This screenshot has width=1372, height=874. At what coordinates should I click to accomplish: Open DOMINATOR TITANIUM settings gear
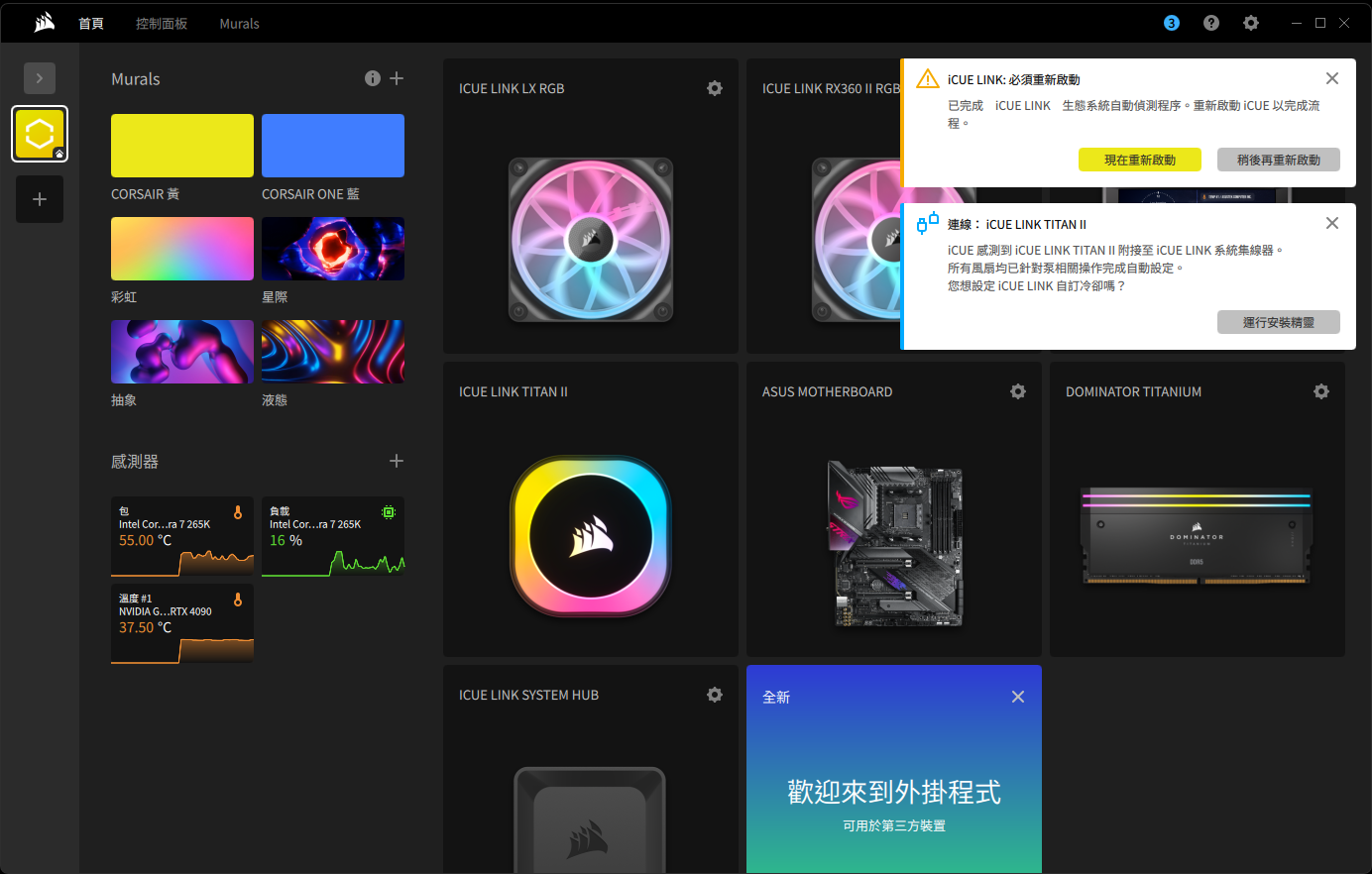[1321, 391]
